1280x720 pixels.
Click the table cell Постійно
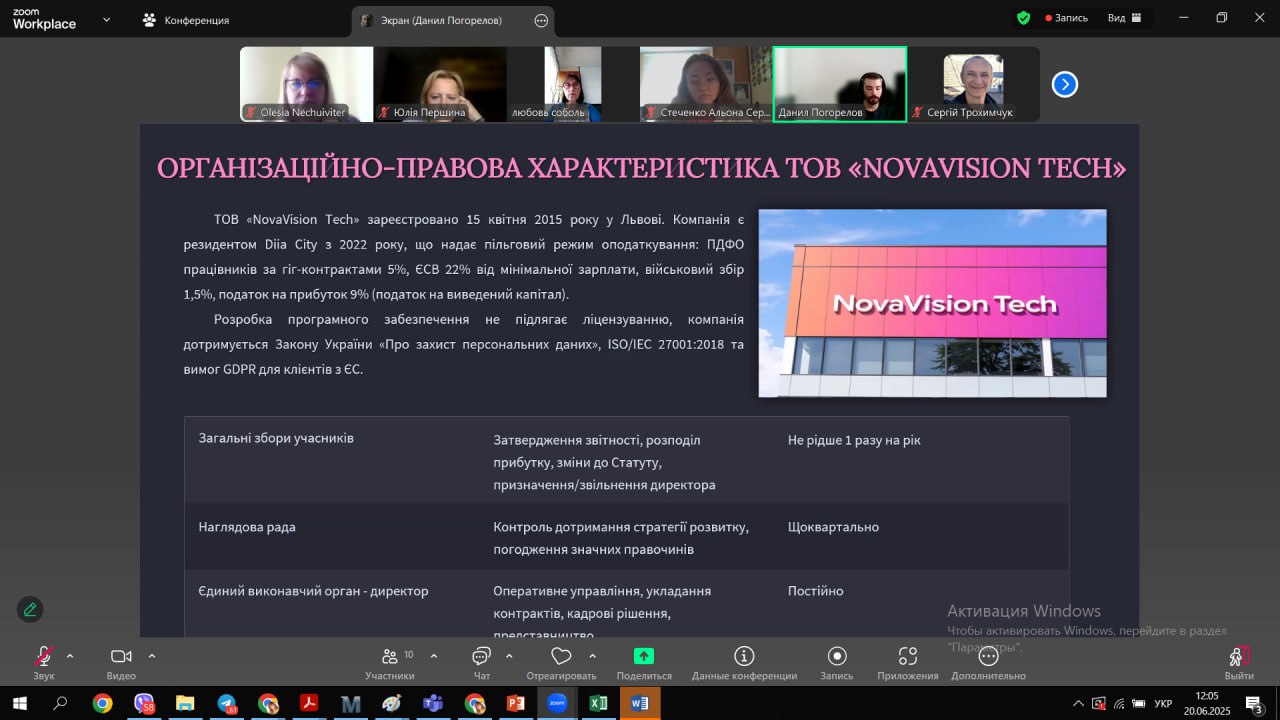tap(815, 591)
